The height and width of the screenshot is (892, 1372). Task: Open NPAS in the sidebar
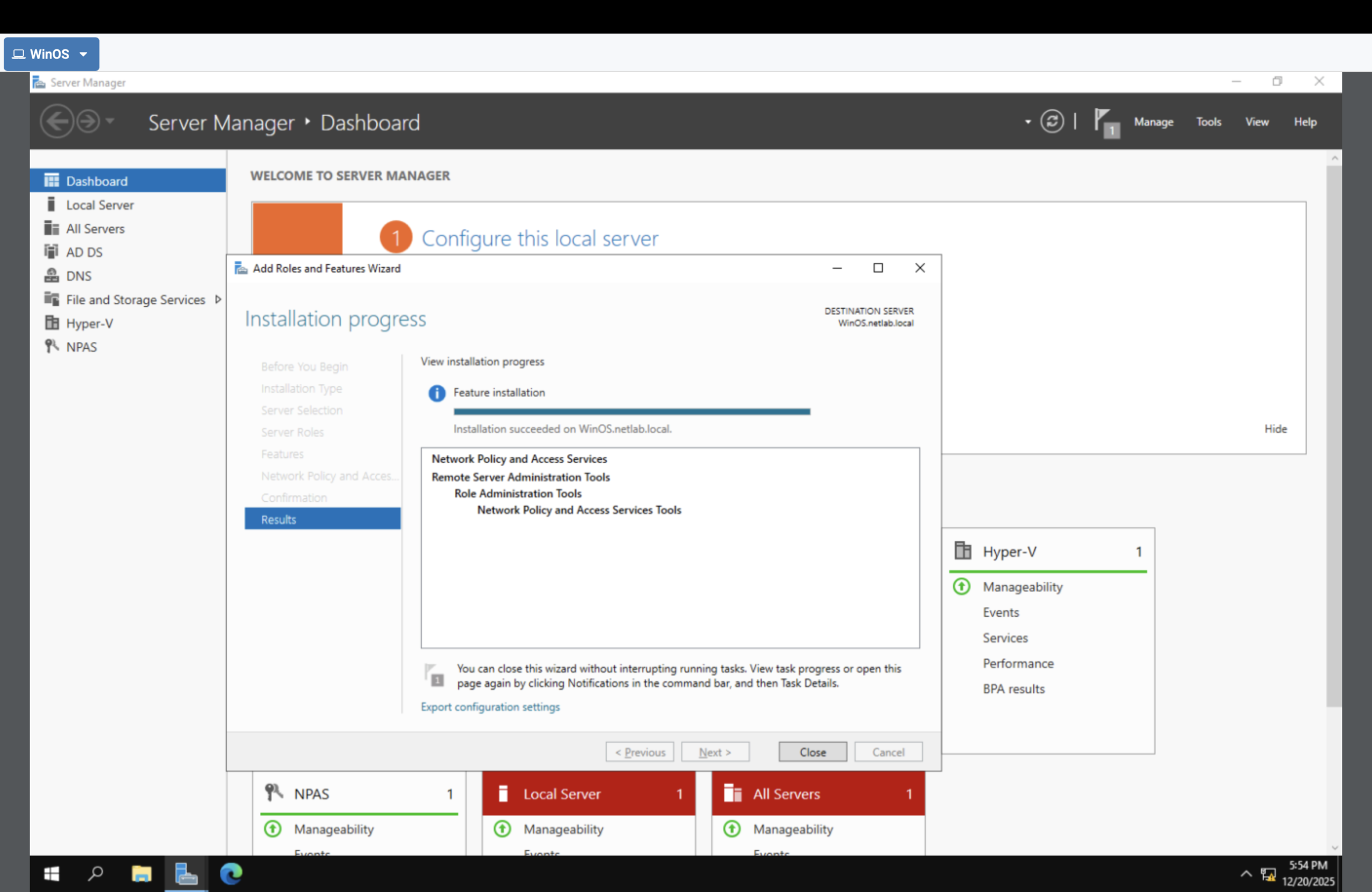[x=81, y=347]
